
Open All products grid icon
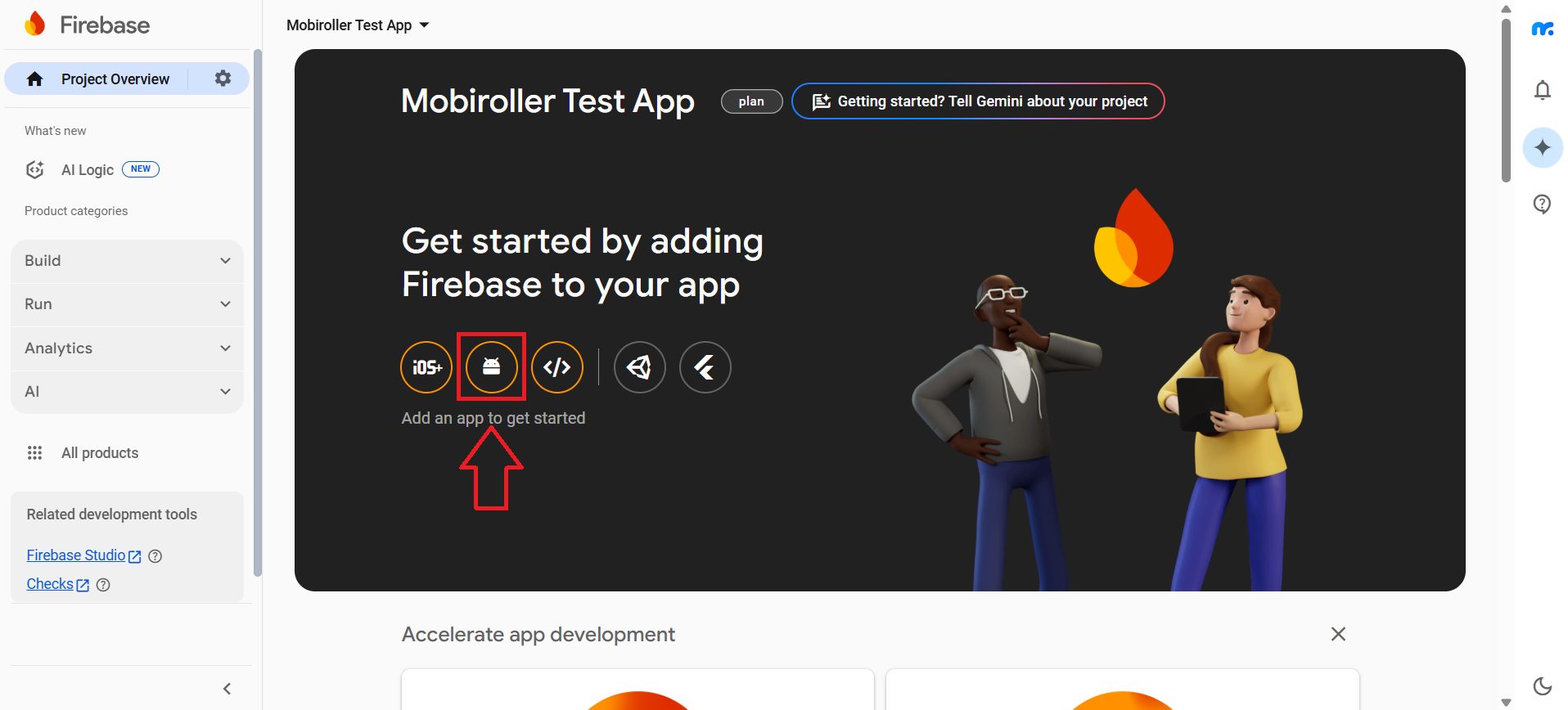34,453
